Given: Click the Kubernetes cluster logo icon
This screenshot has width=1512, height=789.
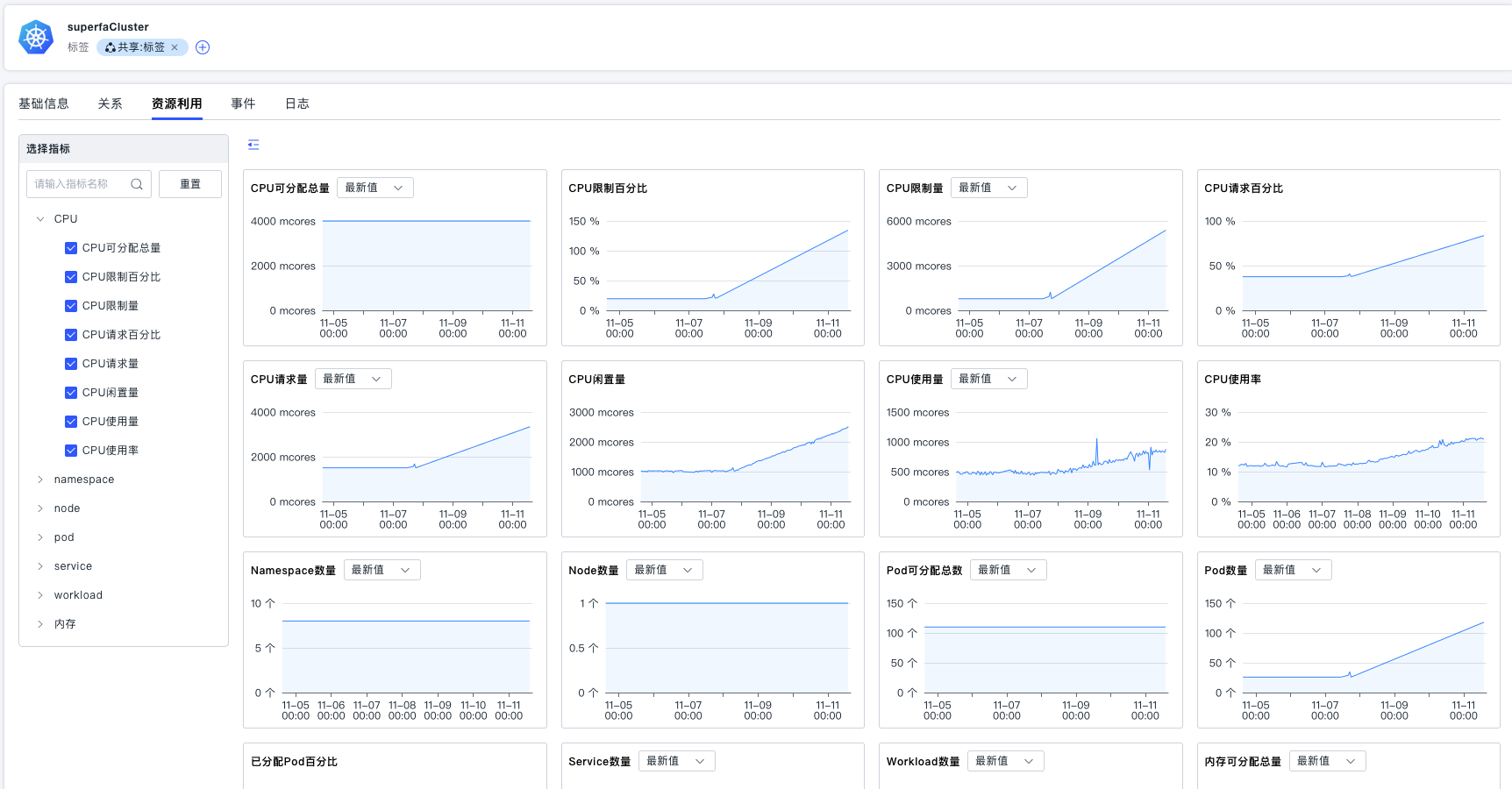Looking at the screenshot, I should 36,38.
